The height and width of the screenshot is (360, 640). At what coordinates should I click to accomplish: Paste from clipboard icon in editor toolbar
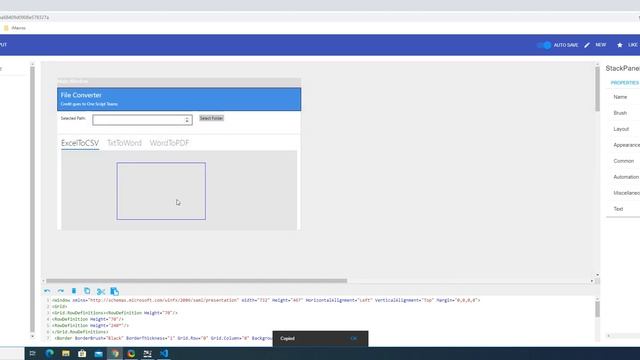click(x=115, y=291)
